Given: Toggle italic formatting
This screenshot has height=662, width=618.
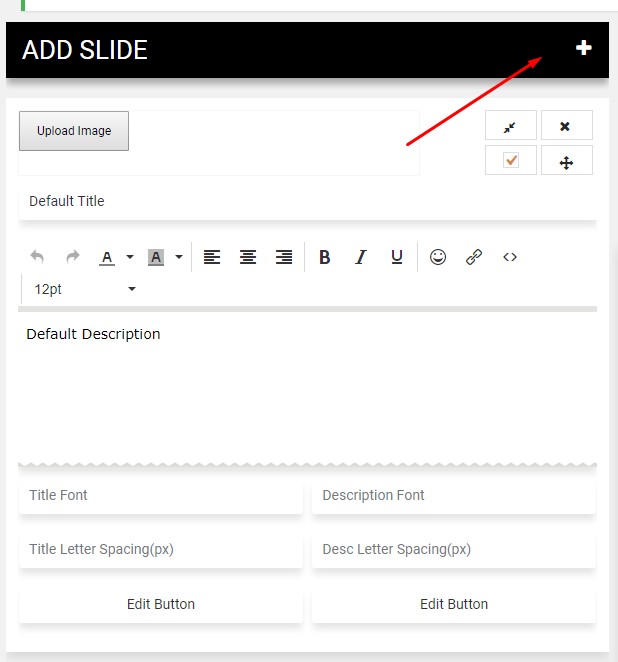Looking at the screenshot, I should (x=361, y=257).
